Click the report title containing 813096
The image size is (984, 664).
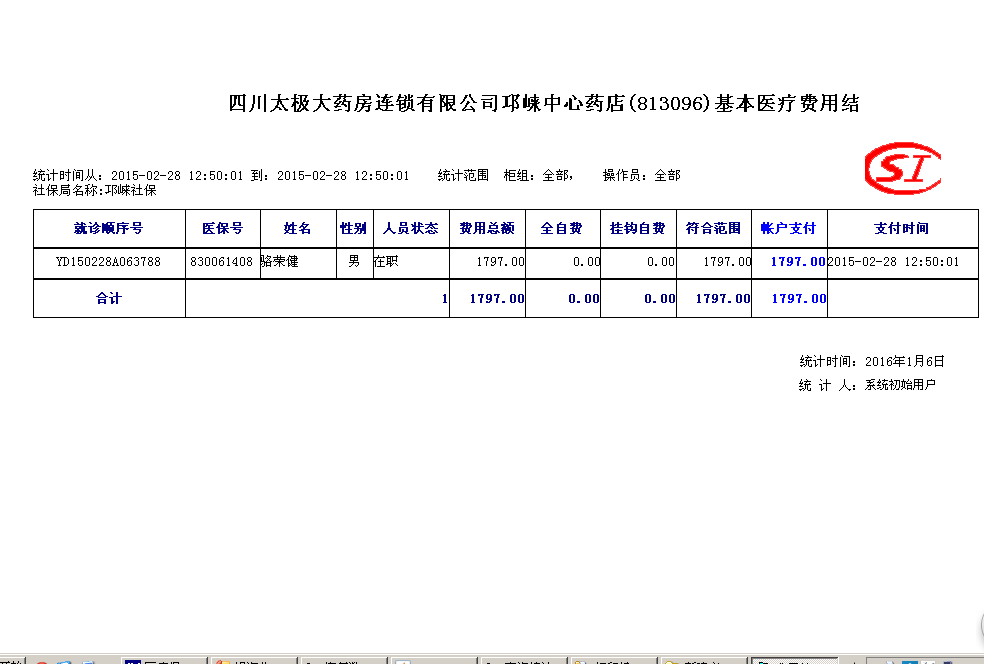click(x=543, y=103)
